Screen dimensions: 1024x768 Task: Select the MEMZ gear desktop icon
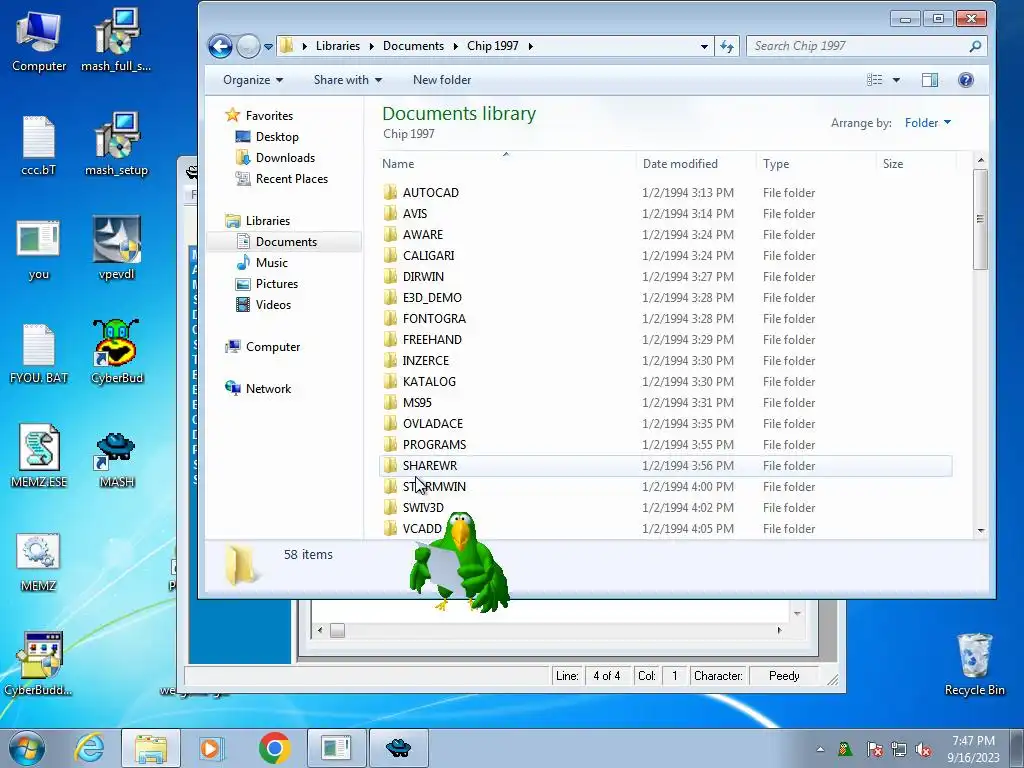[x=39, y=562]
